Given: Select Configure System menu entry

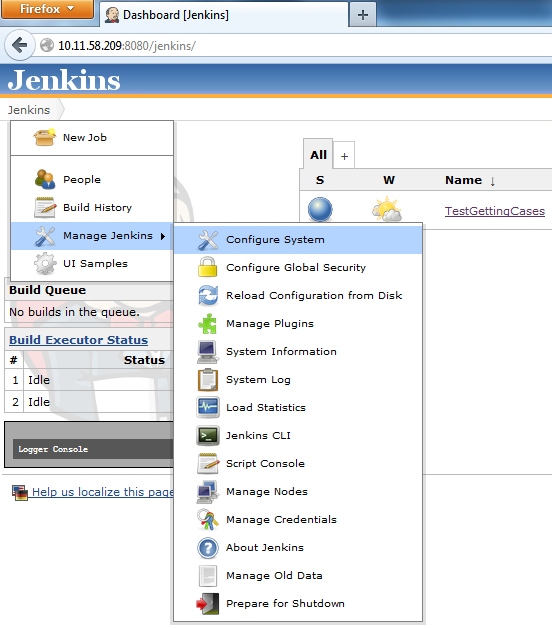Looking at the screenshot, I should 298,240.
